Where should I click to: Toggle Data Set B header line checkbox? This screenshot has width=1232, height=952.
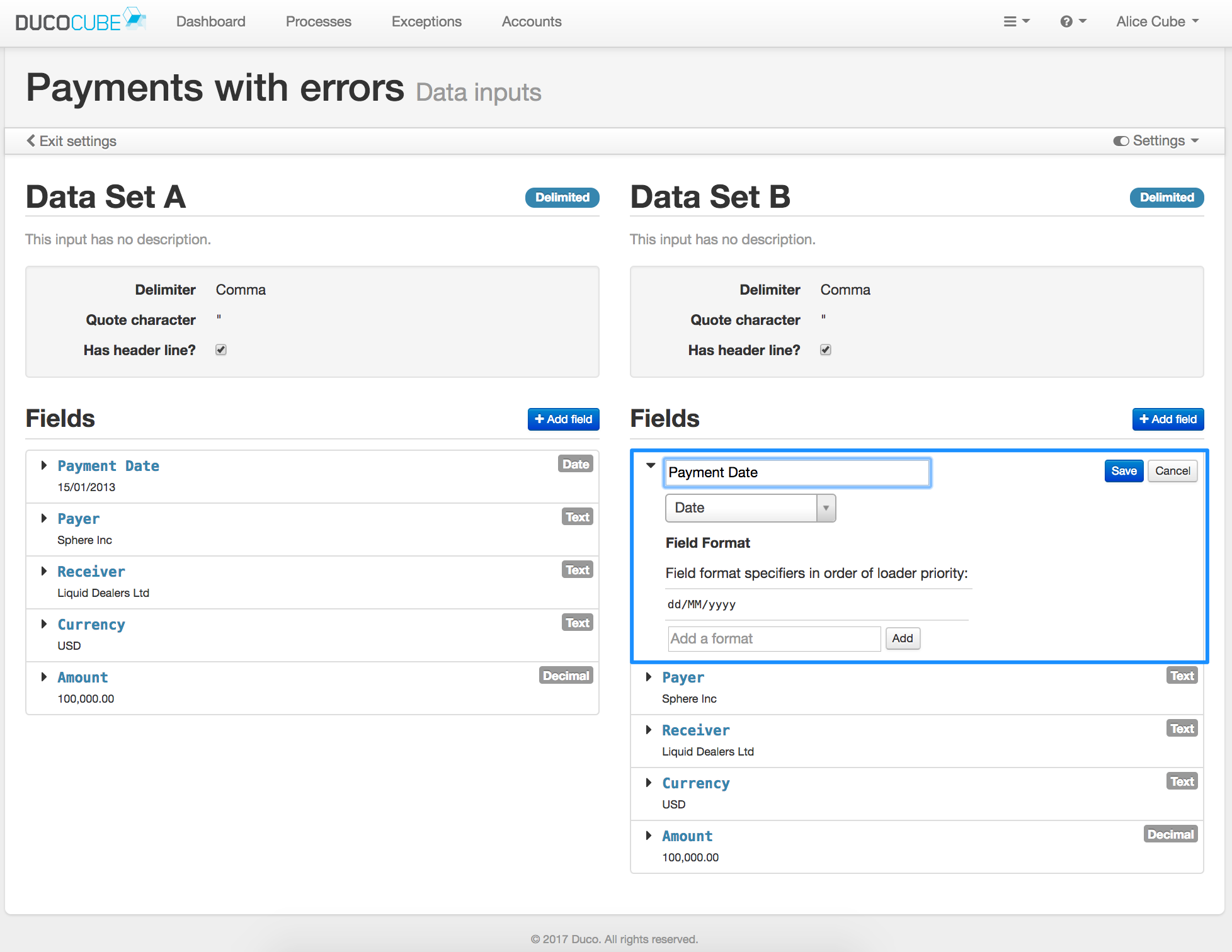pos(826,349)
